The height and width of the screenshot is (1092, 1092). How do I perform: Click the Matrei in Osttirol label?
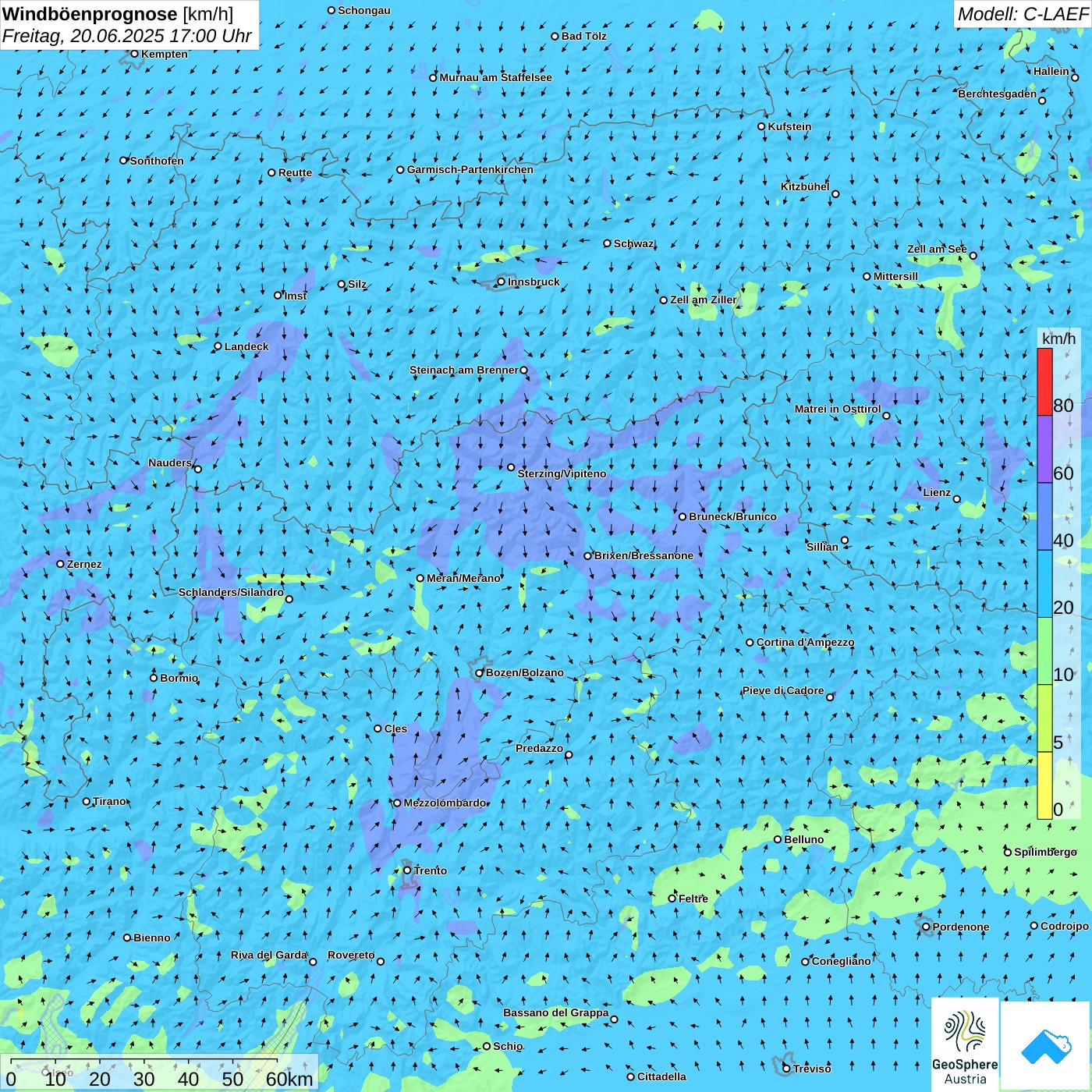(x=838, y=409)
